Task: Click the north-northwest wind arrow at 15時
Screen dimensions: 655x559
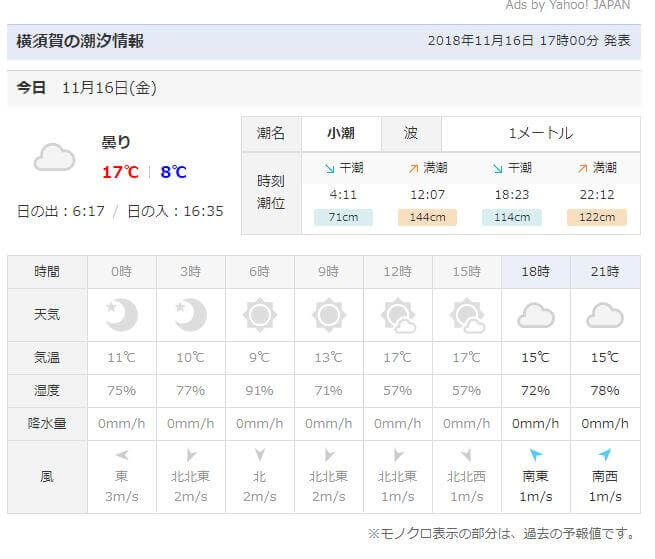Action: [467, 455]
